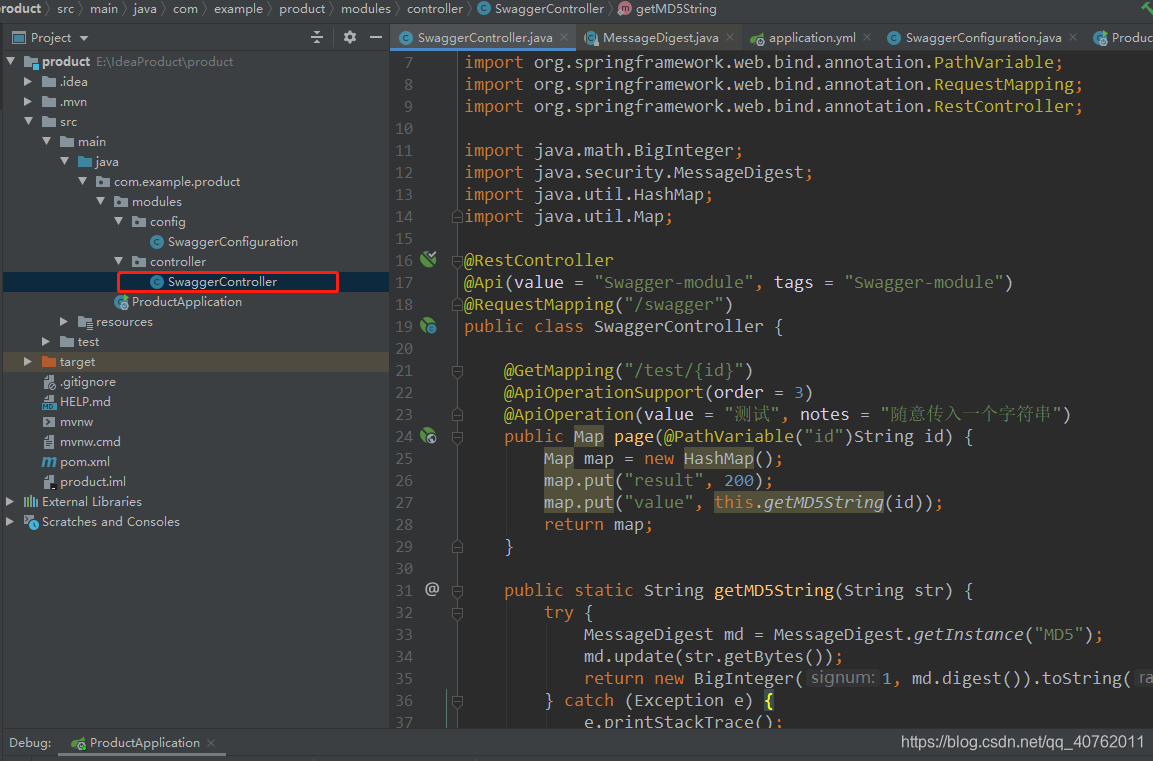1153x761 pixels.
Task: Collapse the modules package
Action: tap(100, 201)
